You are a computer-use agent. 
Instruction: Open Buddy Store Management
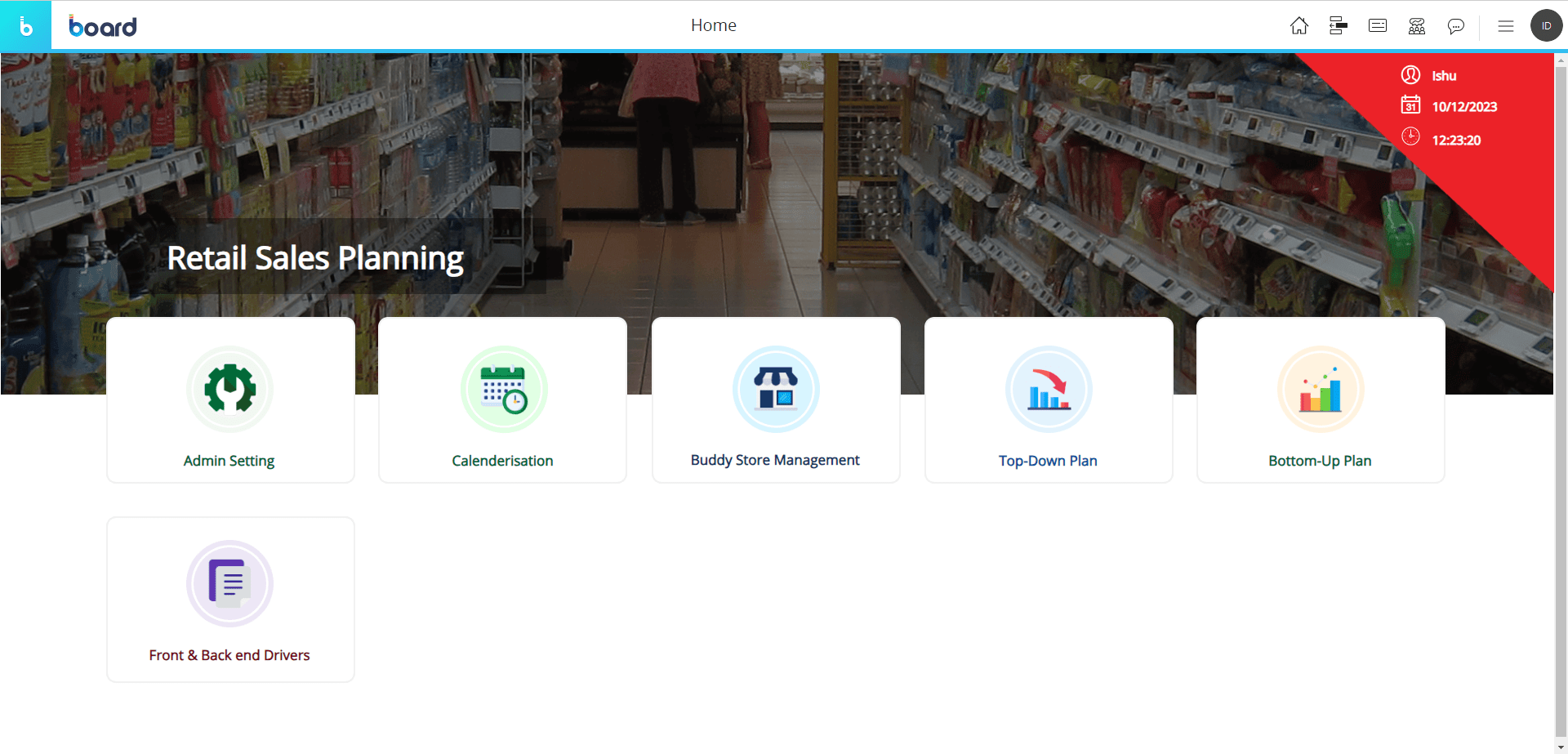pyautogui.click(x=775, y=399)
